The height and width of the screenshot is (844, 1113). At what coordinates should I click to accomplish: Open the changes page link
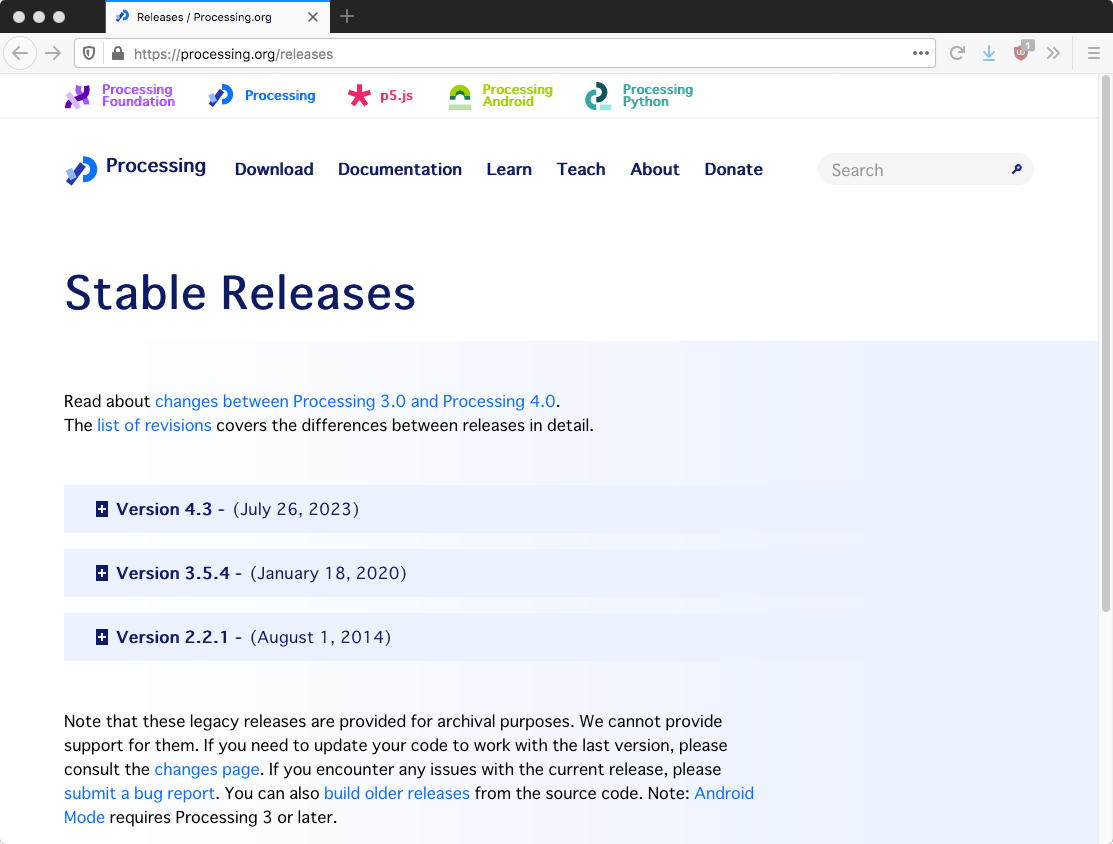[x=207, y=769]
